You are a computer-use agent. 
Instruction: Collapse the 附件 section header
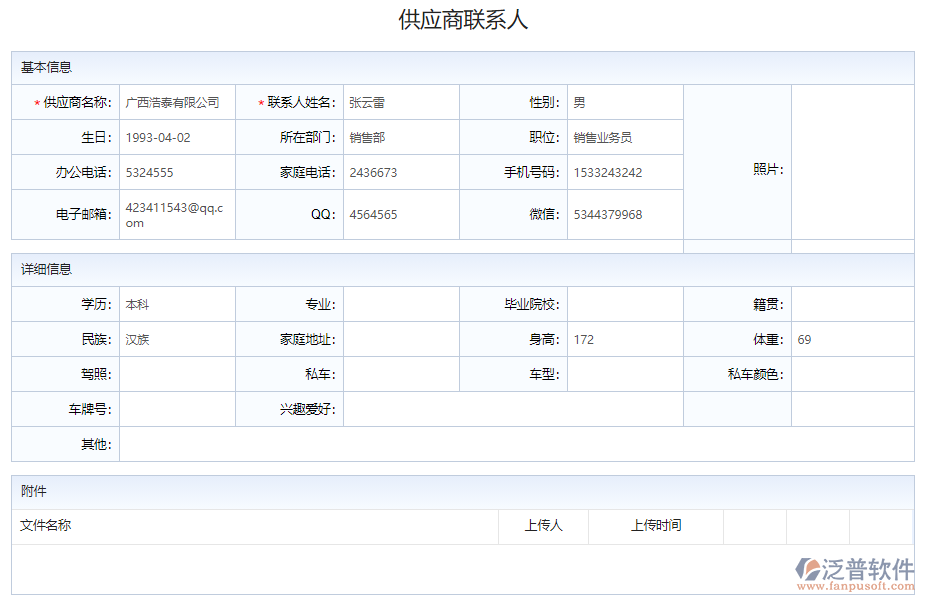coord(32,491)
